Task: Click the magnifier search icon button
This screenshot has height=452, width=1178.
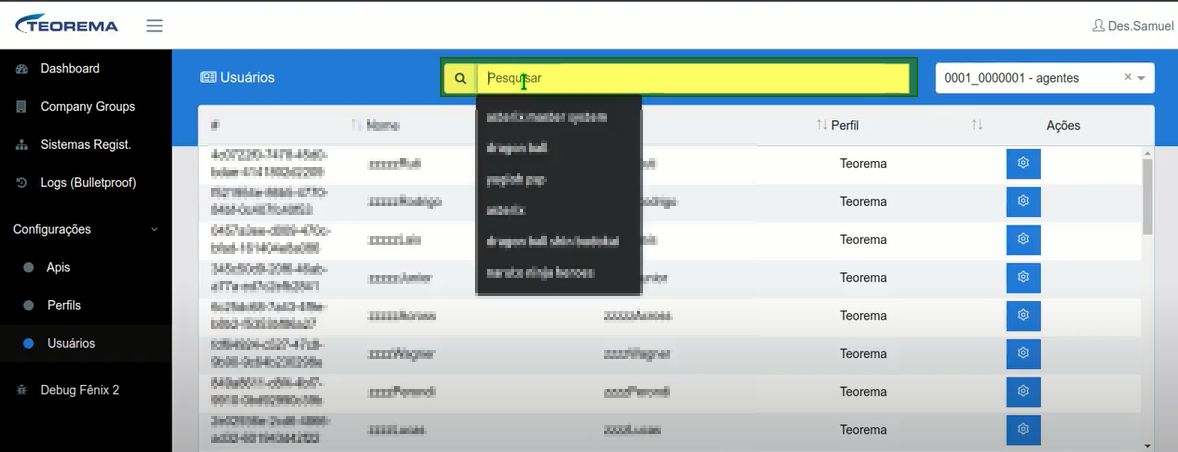Action: tap(461, 78)
